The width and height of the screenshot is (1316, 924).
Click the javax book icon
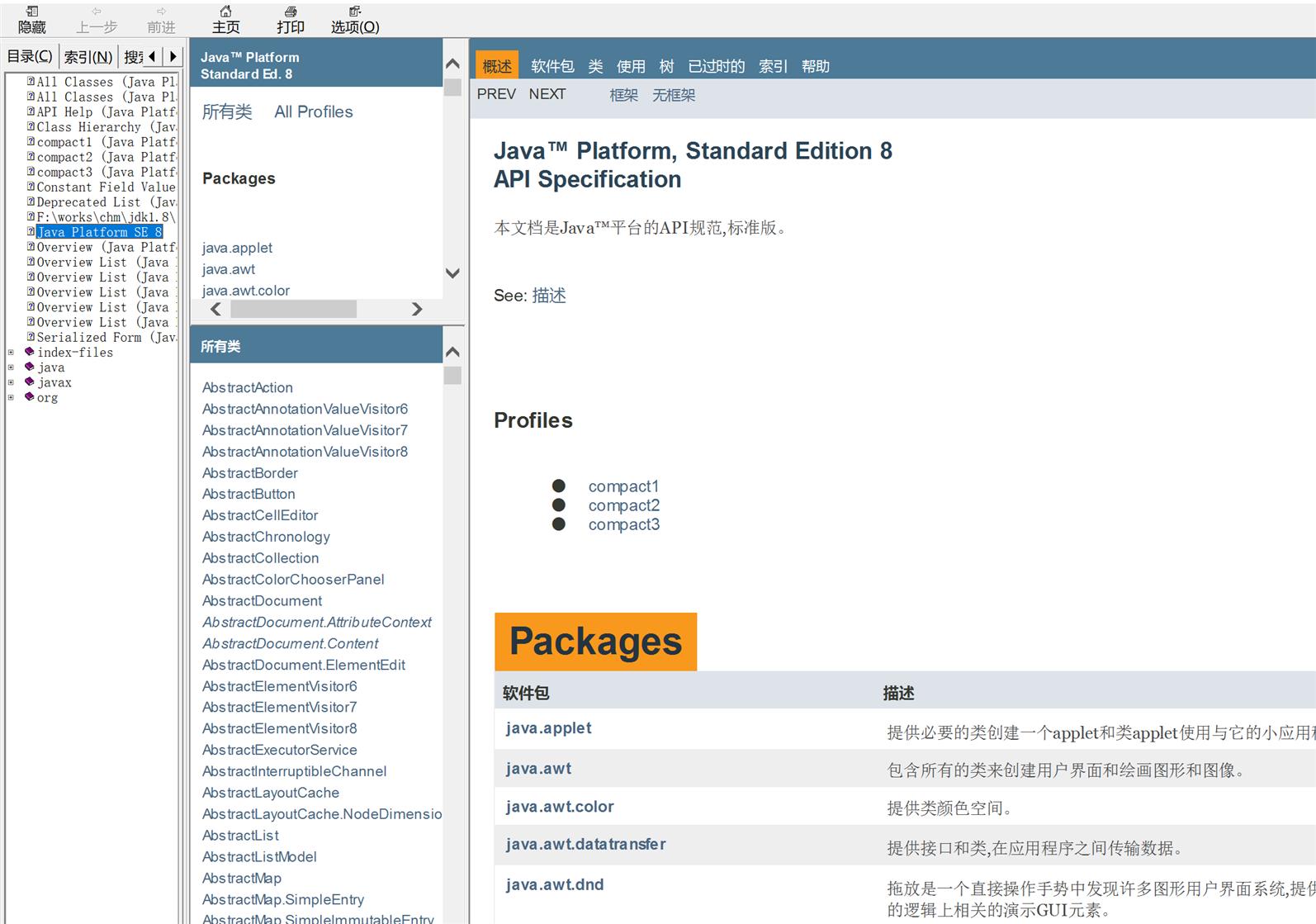pyautogui.click(x=29, y=381)
